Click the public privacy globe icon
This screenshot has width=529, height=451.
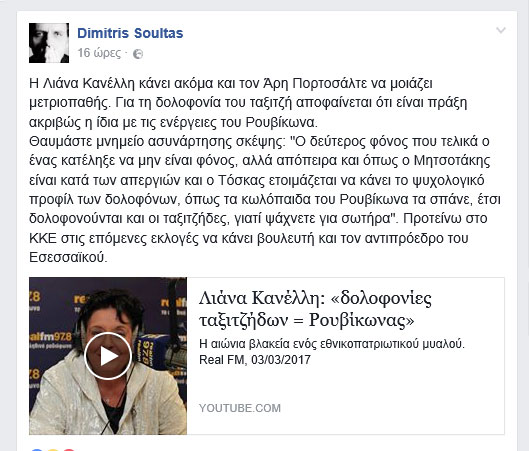point(138,54)
